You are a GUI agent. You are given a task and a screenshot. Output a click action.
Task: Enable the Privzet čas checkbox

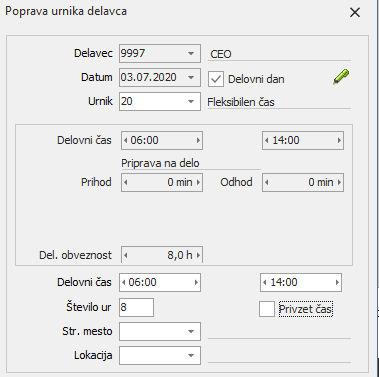click(x=267, y=309)
